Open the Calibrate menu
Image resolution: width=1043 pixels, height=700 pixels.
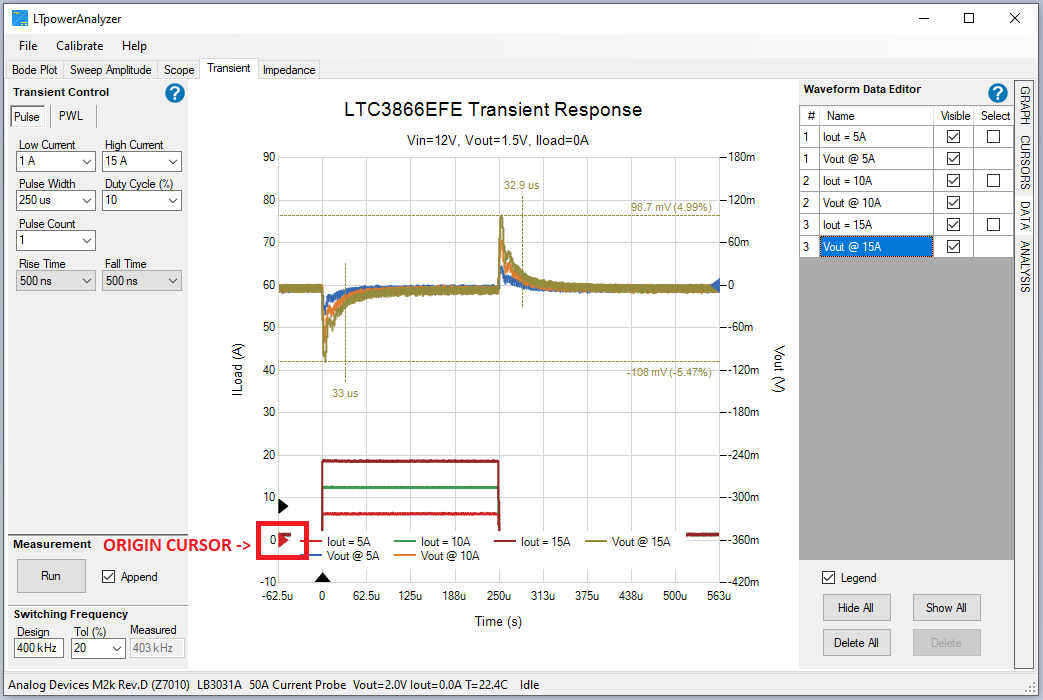(79, 46)
